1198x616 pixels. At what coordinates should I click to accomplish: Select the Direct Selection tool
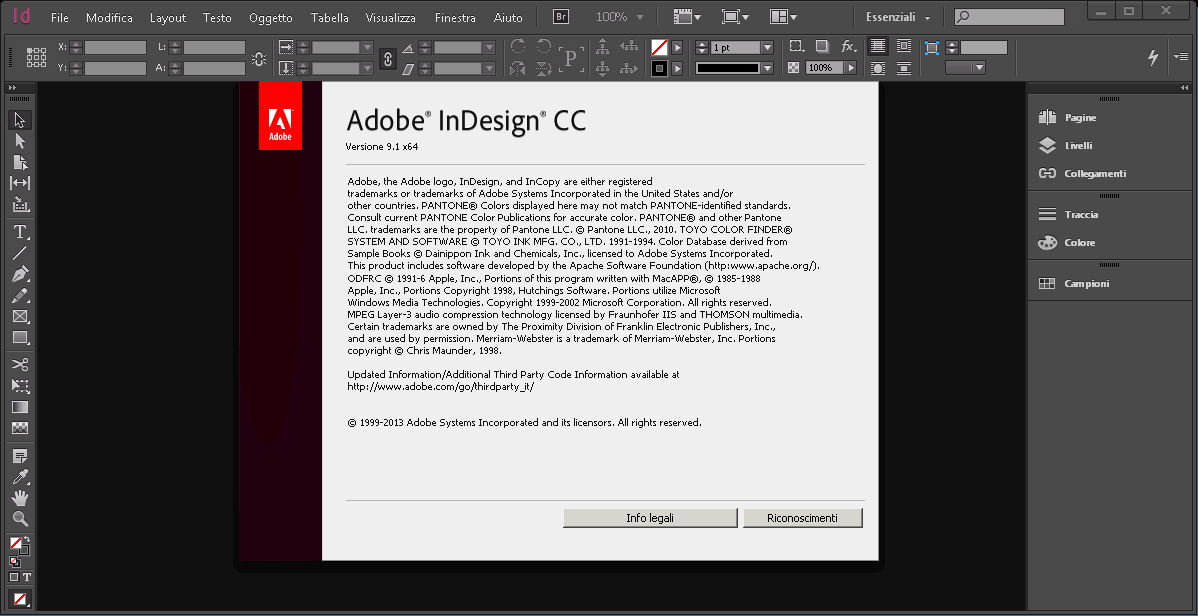pyautogui.click(x=20, y=141)
